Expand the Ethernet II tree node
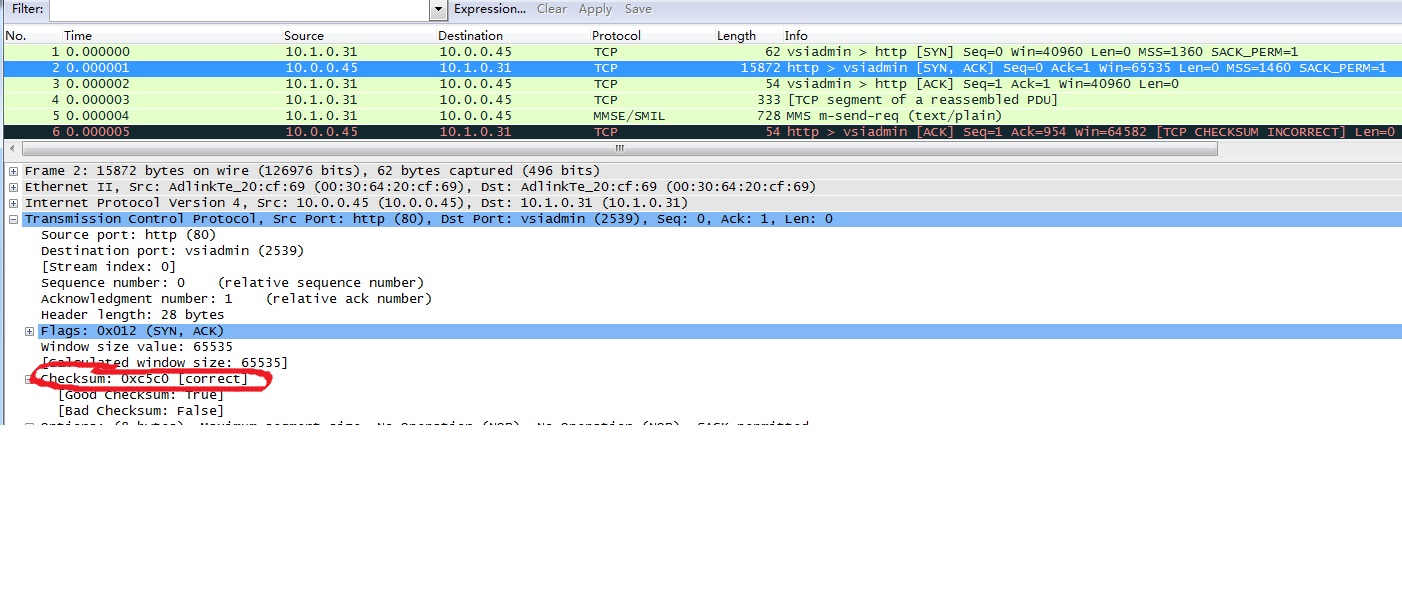This screenshot has height=612, width=1402. pyautogui.click(x=13, y=187)
